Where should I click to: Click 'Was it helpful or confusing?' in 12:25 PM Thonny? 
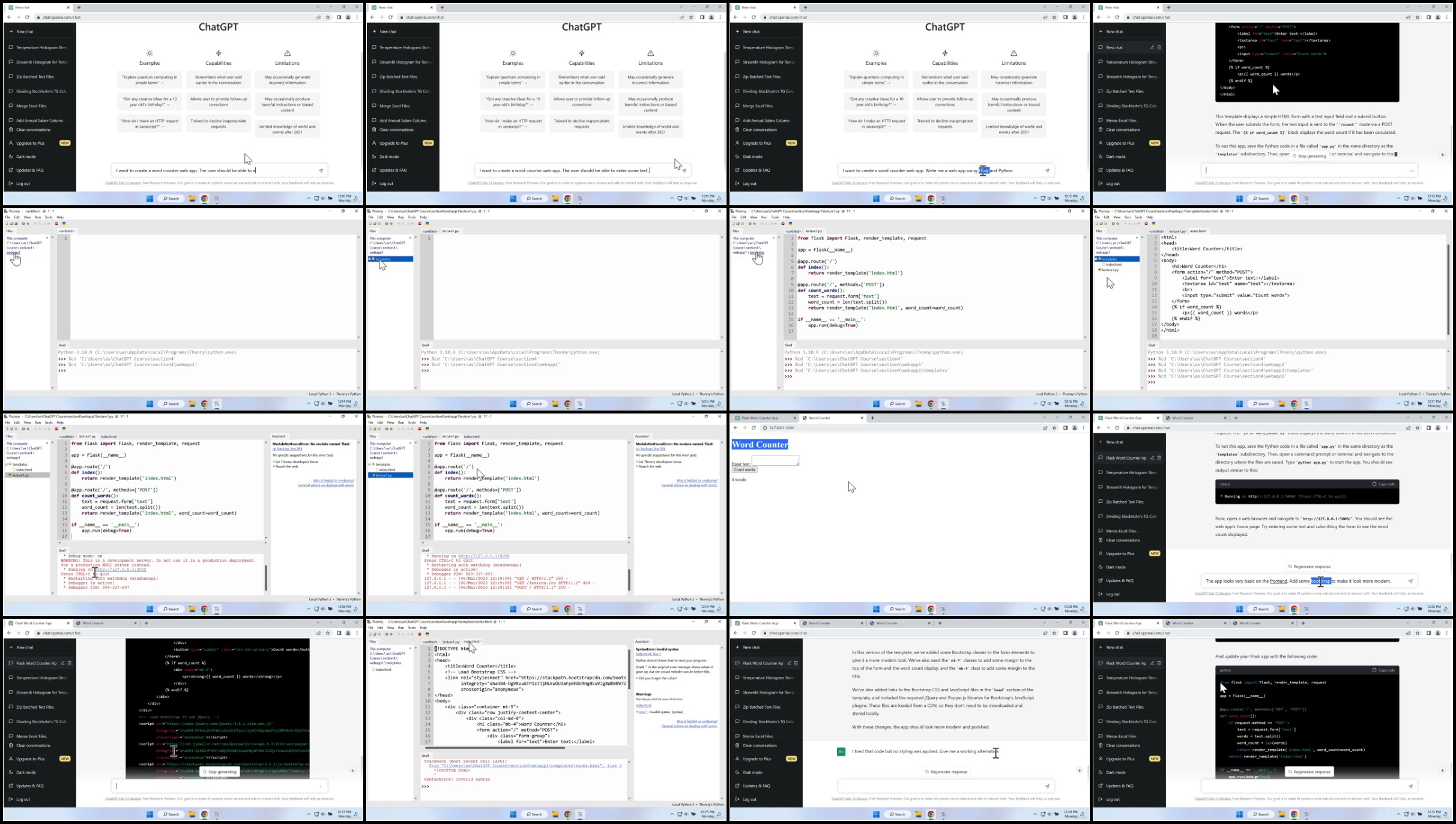pos(696,721)
